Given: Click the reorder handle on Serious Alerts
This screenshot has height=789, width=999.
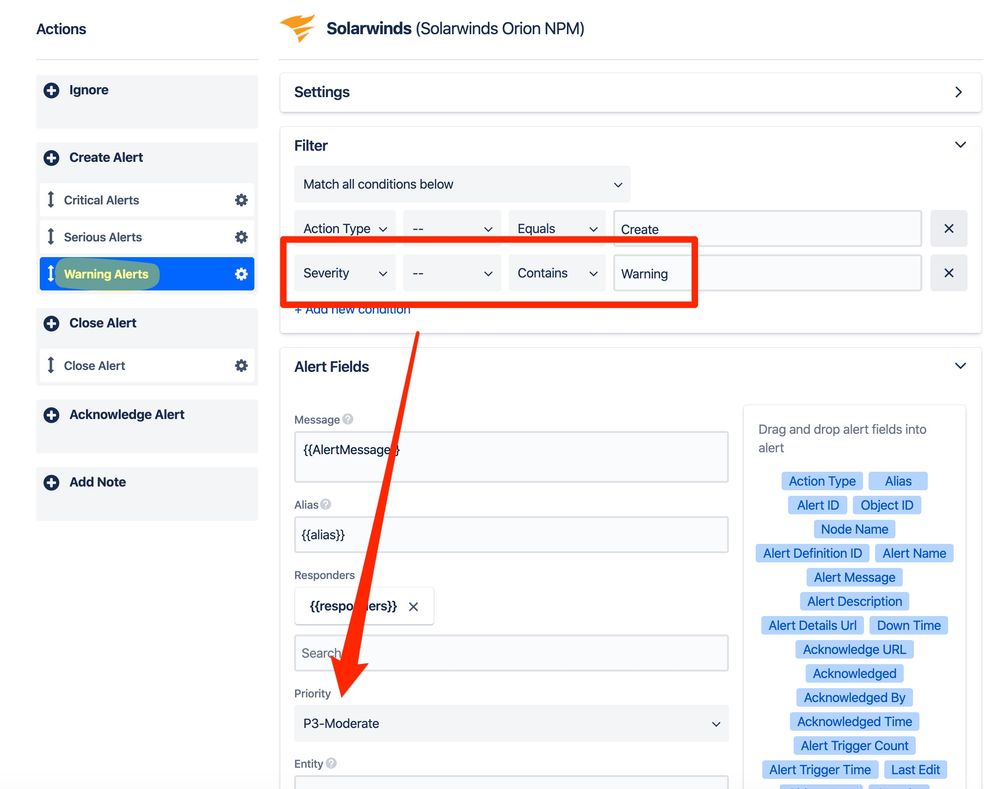Looking at the screenshot, I should 51,237.
